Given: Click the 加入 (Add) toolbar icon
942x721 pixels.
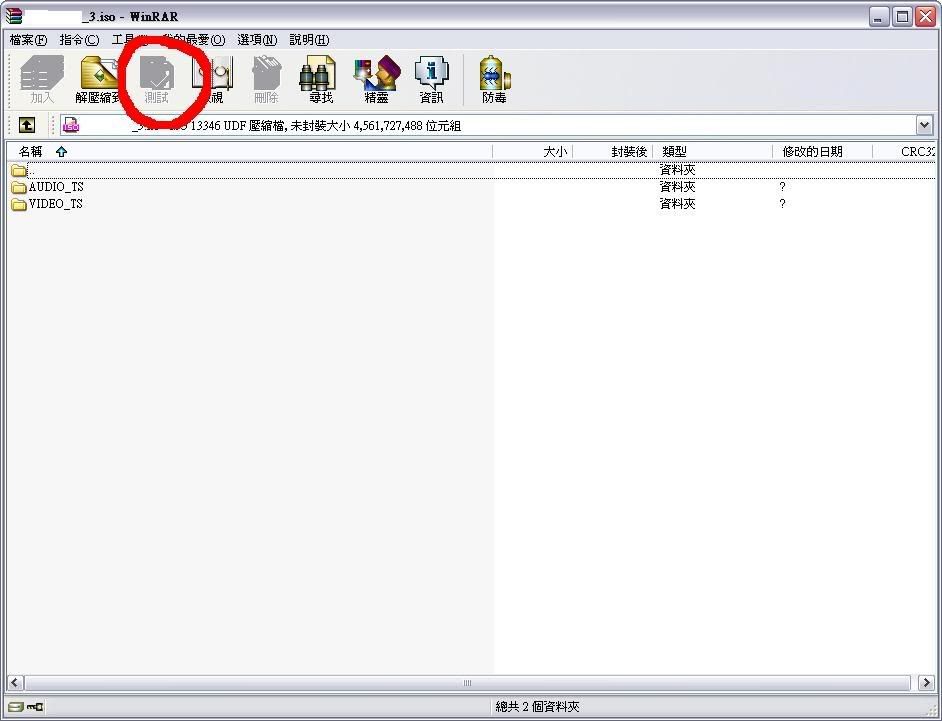Looking at the screenshot, I should click(42, 79).
